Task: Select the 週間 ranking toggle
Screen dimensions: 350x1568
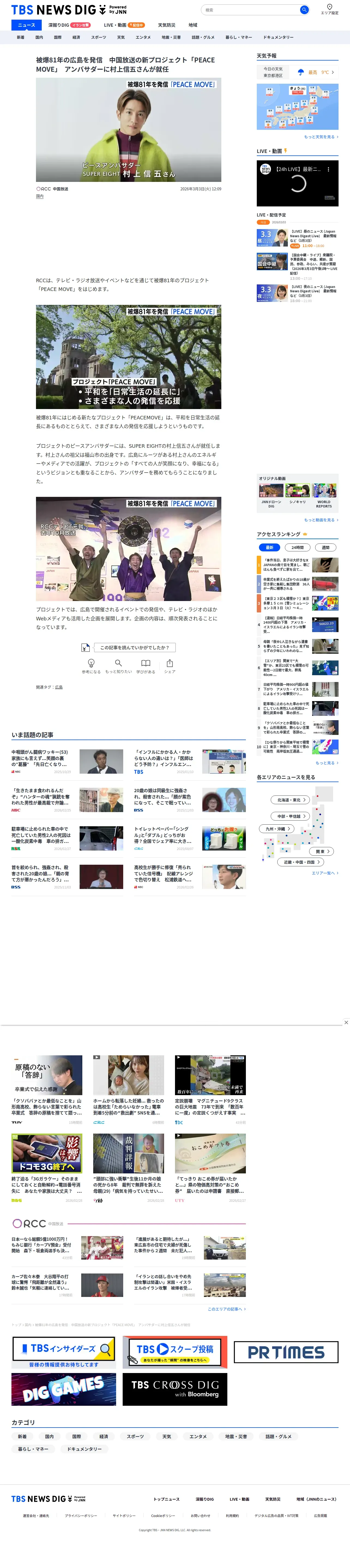Action: tap(326, 547)
